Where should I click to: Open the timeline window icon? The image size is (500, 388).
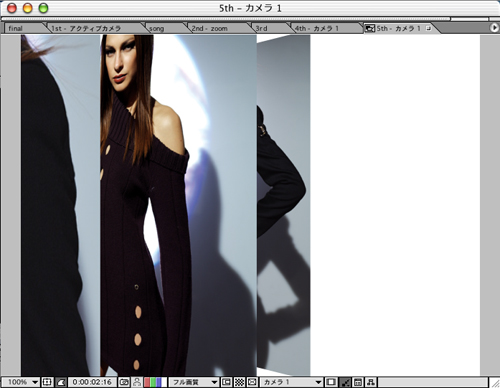point(358,382)
